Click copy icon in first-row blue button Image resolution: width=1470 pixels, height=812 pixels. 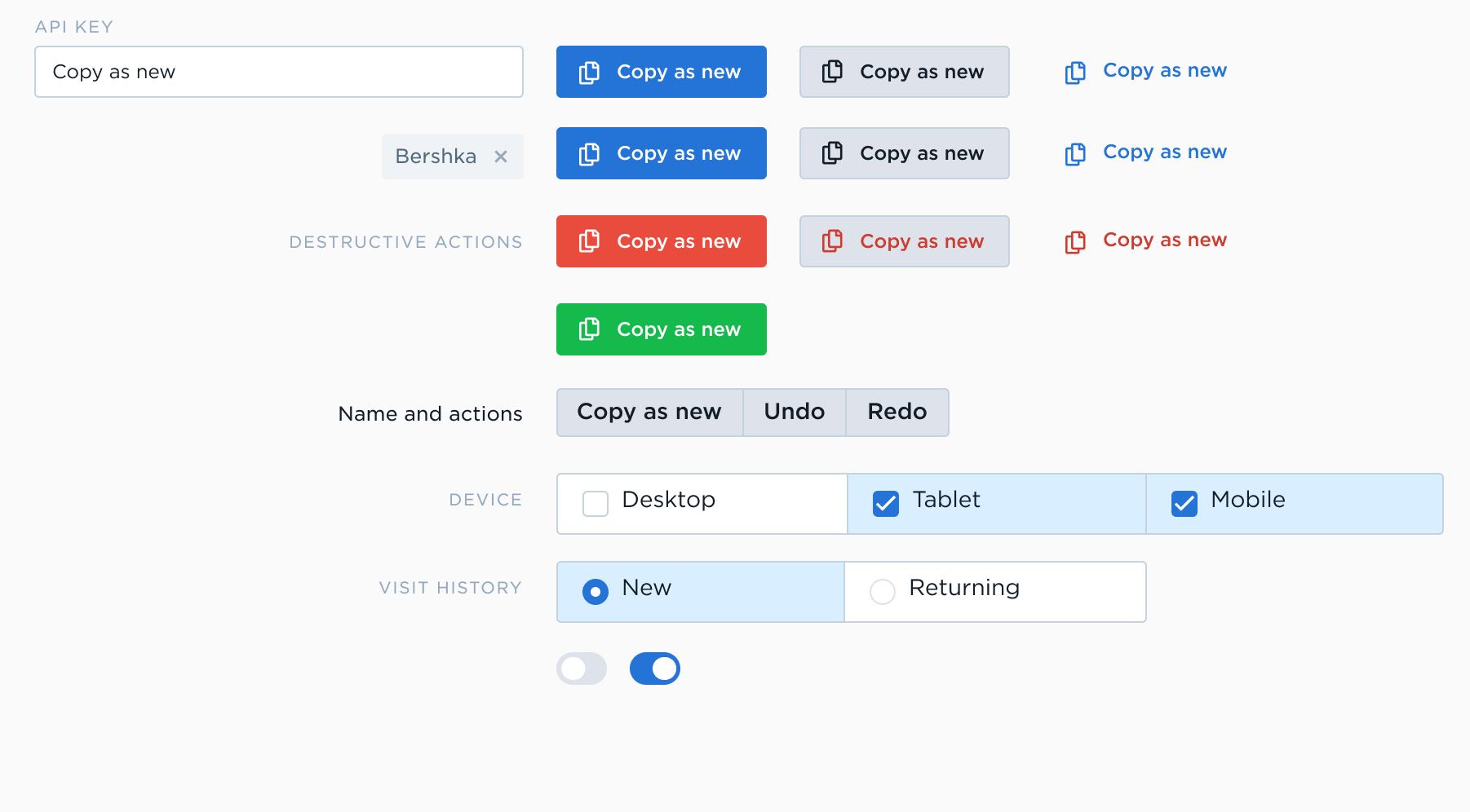[589, 73]
